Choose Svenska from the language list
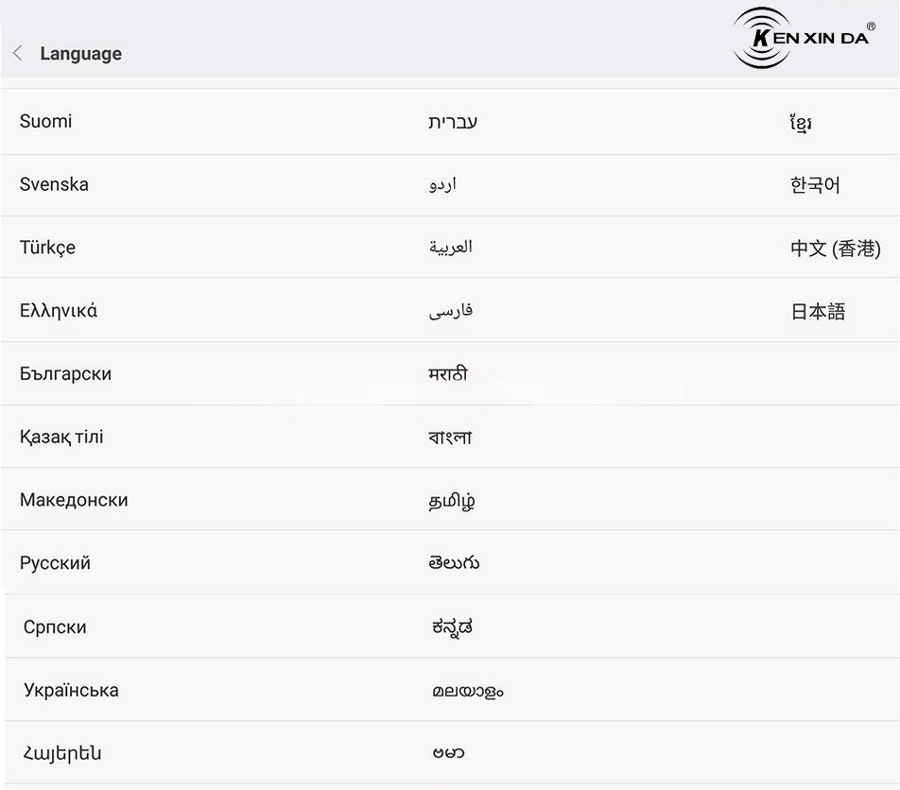This screenshot has width=900, height=790. pyautogui.click(x=54, y=184)
